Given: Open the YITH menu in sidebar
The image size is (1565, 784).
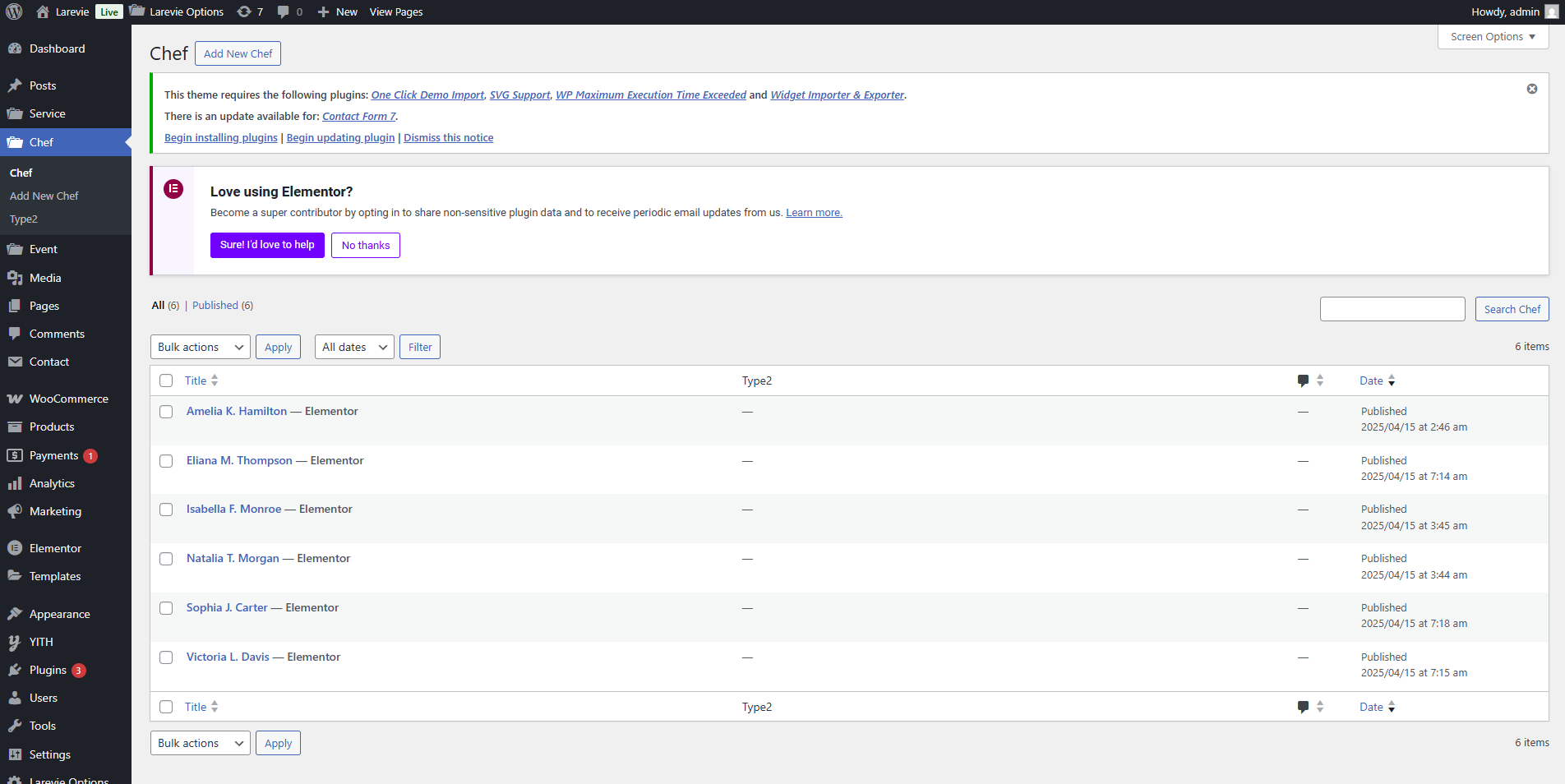Looking at the screenshot, I should (41, 642).
